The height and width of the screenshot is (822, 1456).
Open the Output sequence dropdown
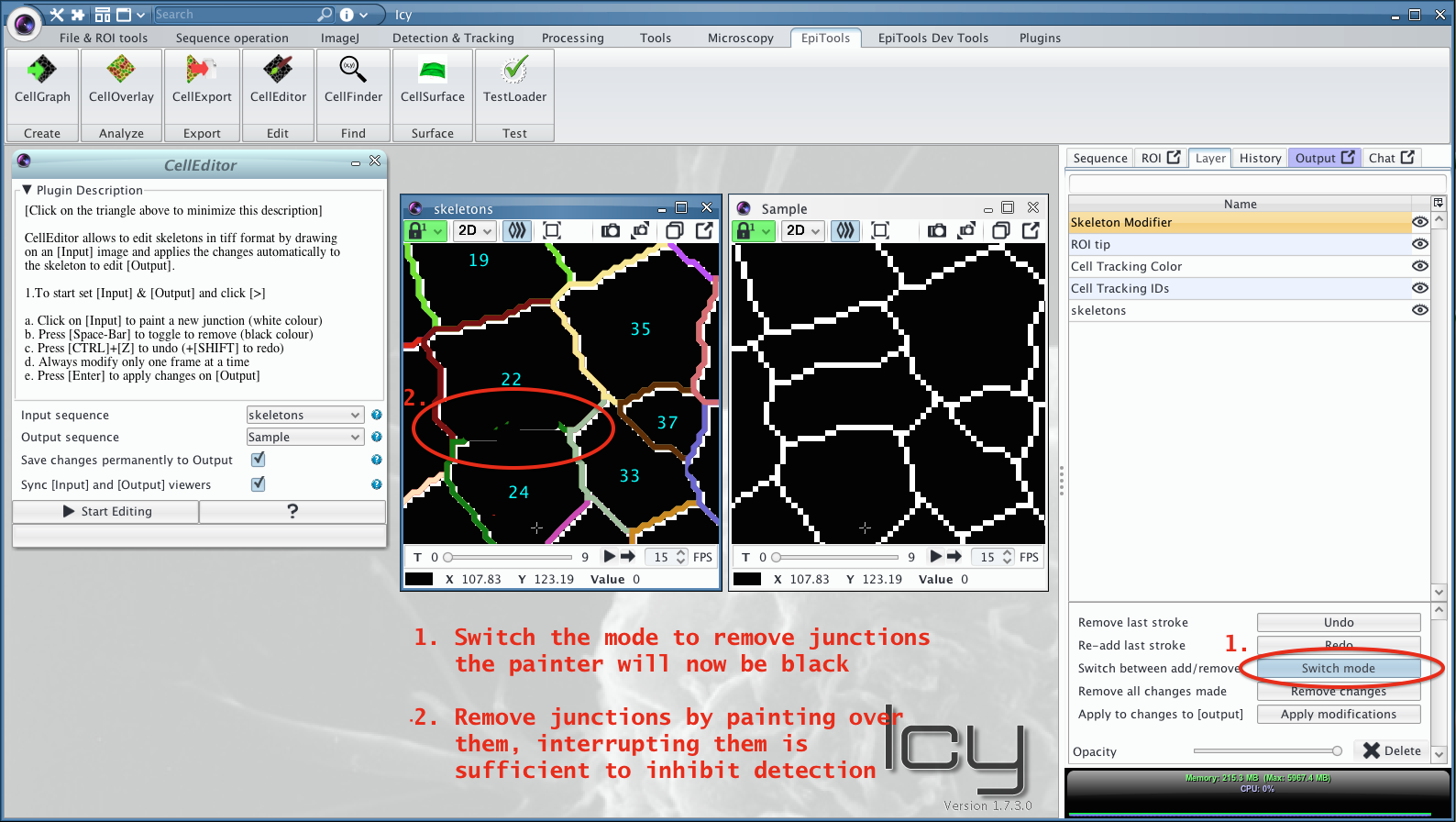pyautogui.click(x=305, y=437)
